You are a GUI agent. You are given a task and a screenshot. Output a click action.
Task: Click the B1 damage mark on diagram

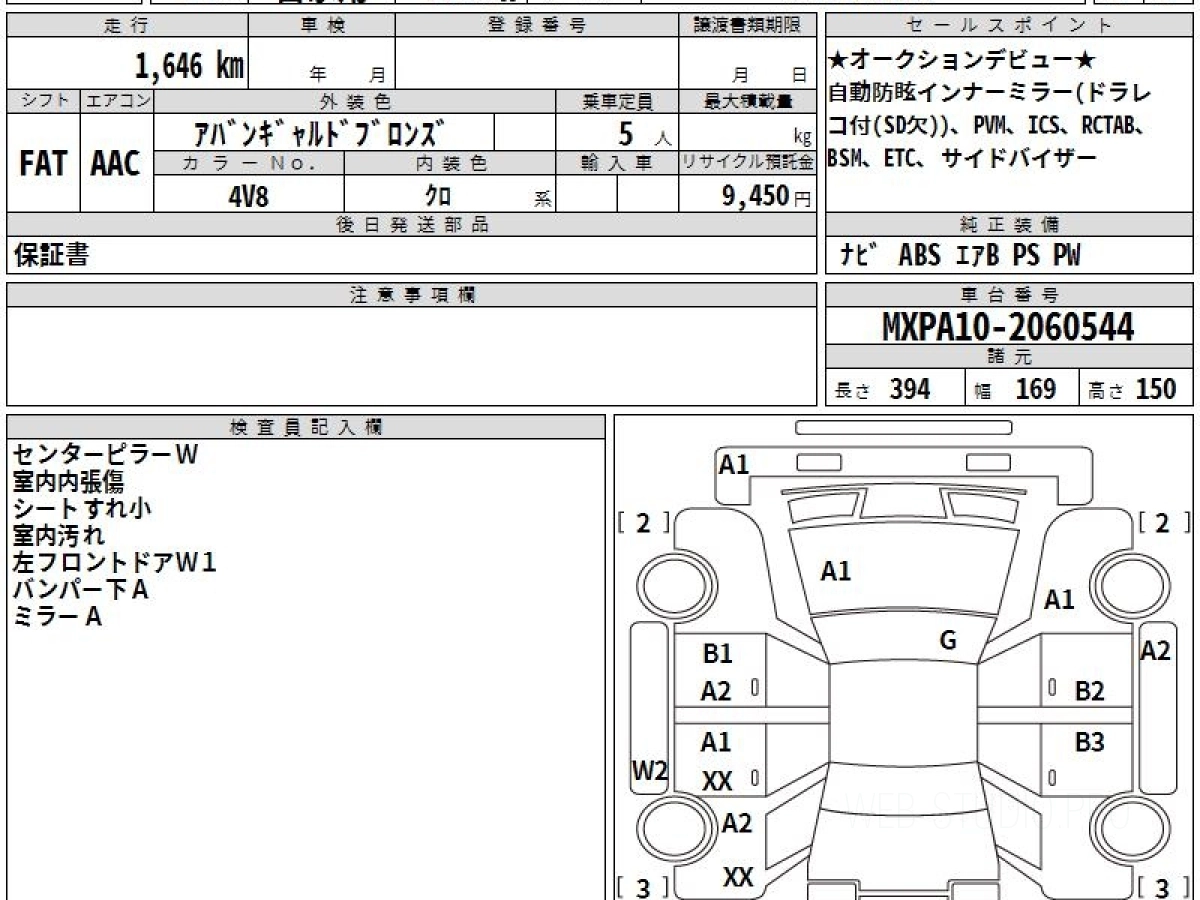click(717, 654)
